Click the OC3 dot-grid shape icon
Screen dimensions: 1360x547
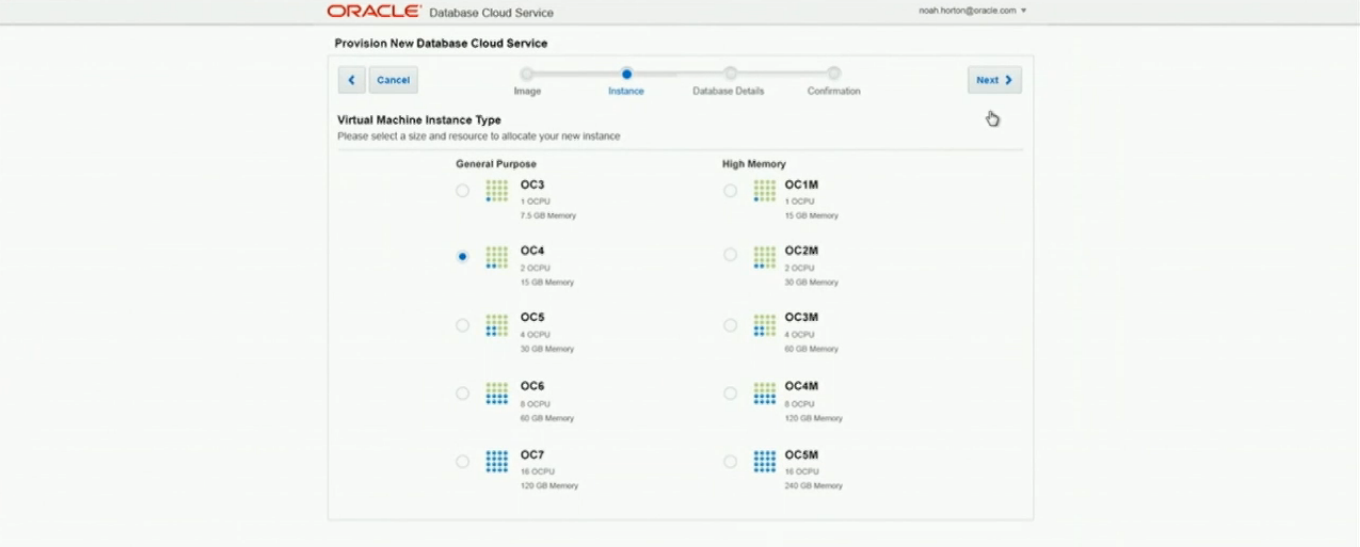click(x=497, y=191)
